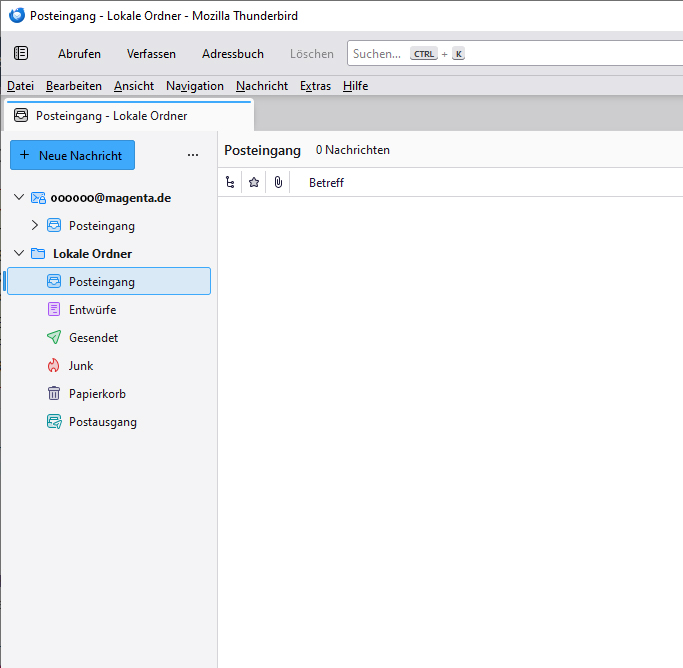The image size is (683, 668).
Task: Select the Gesendet folder
Action: tap(93, 338)
